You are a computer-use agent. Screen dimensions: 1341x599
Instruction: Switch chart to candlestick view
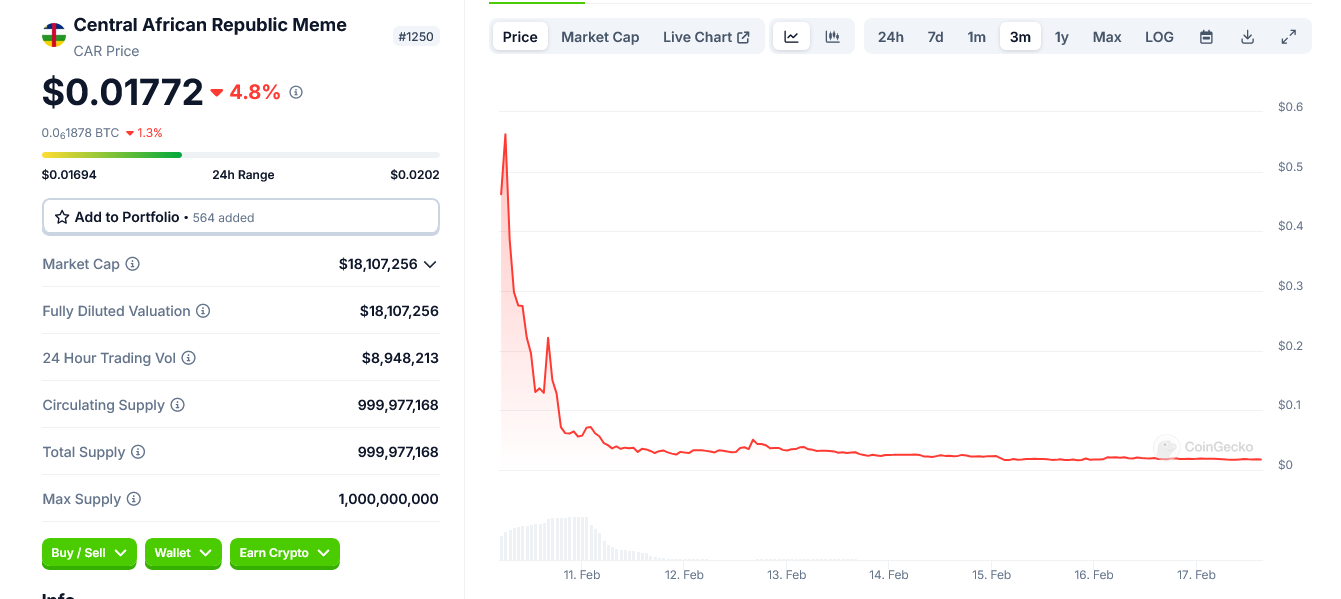(832, 36)
